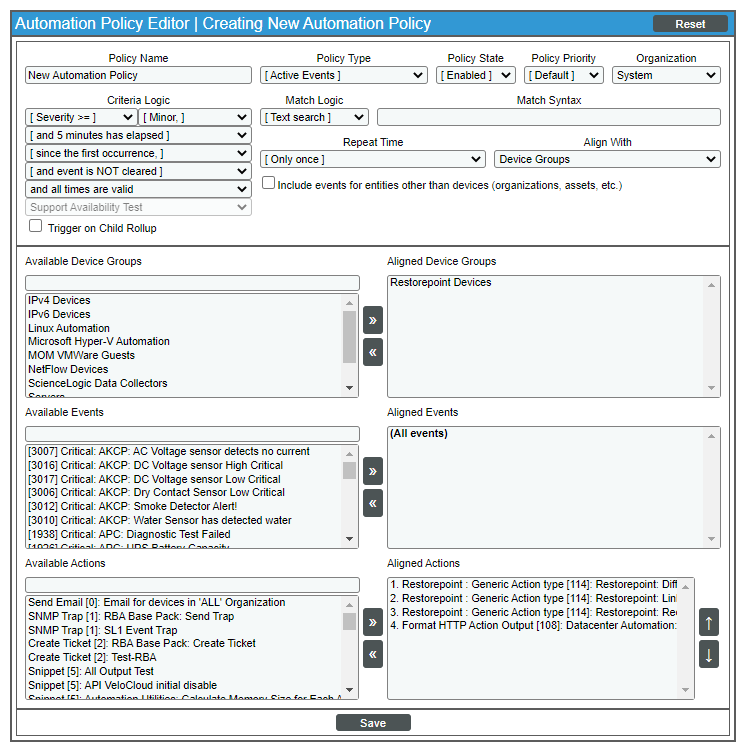Click the Save button

coord(373,723)
